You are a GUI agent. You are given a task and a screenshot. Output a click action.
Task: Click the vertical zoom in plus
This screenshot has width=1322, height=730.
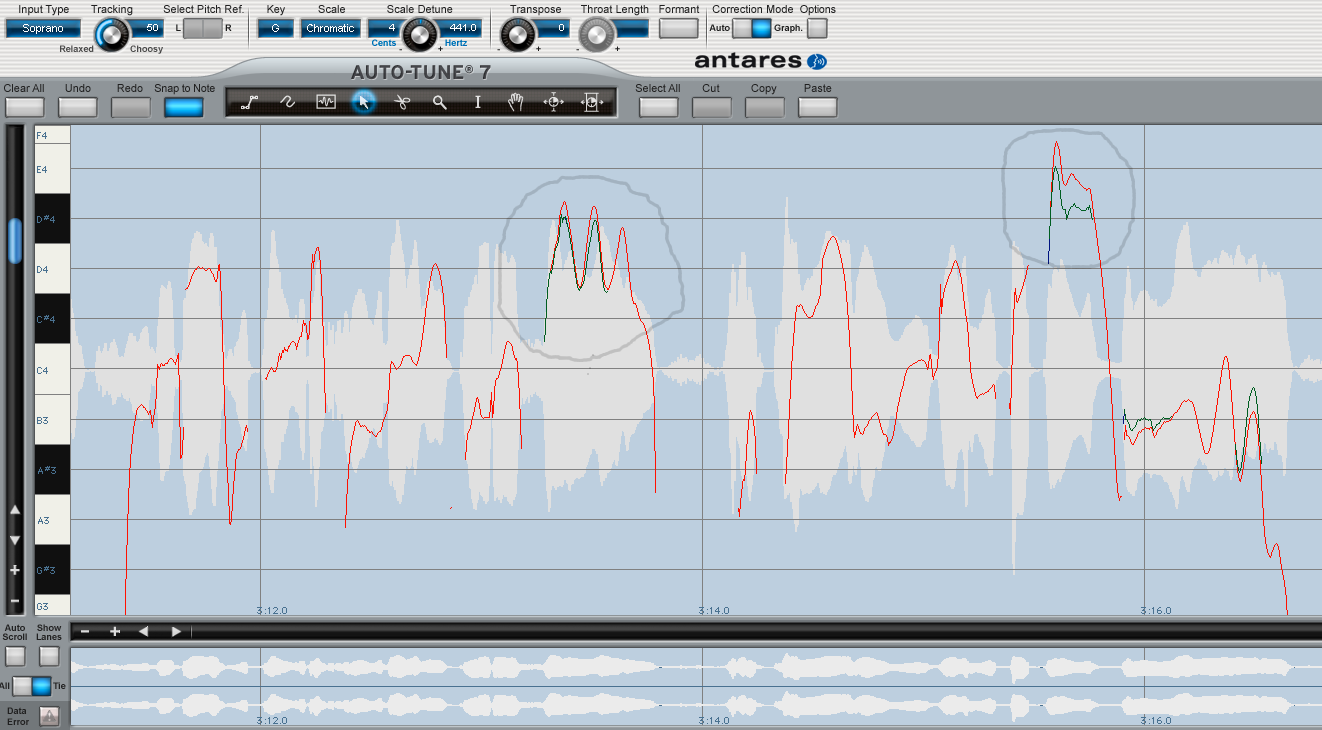(x=15, y=570)
